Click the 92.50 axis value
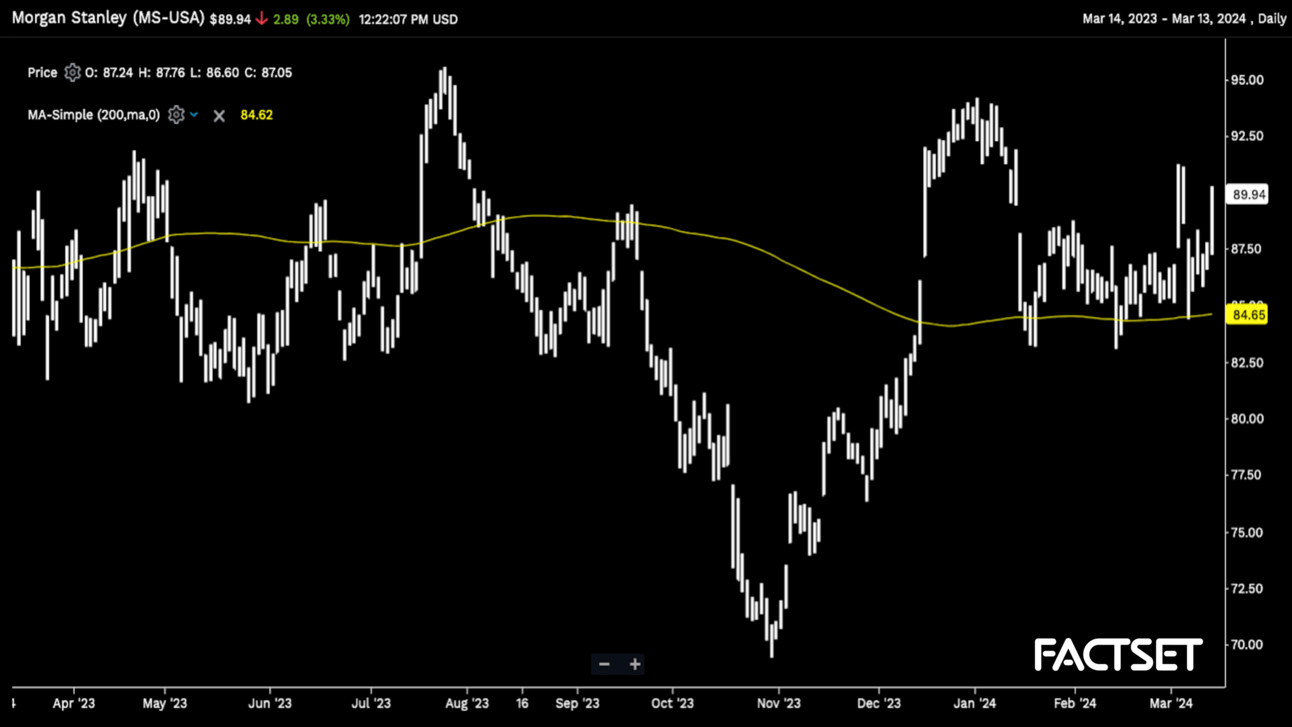Screen dimensions: 1292x727 [1248, 136]
